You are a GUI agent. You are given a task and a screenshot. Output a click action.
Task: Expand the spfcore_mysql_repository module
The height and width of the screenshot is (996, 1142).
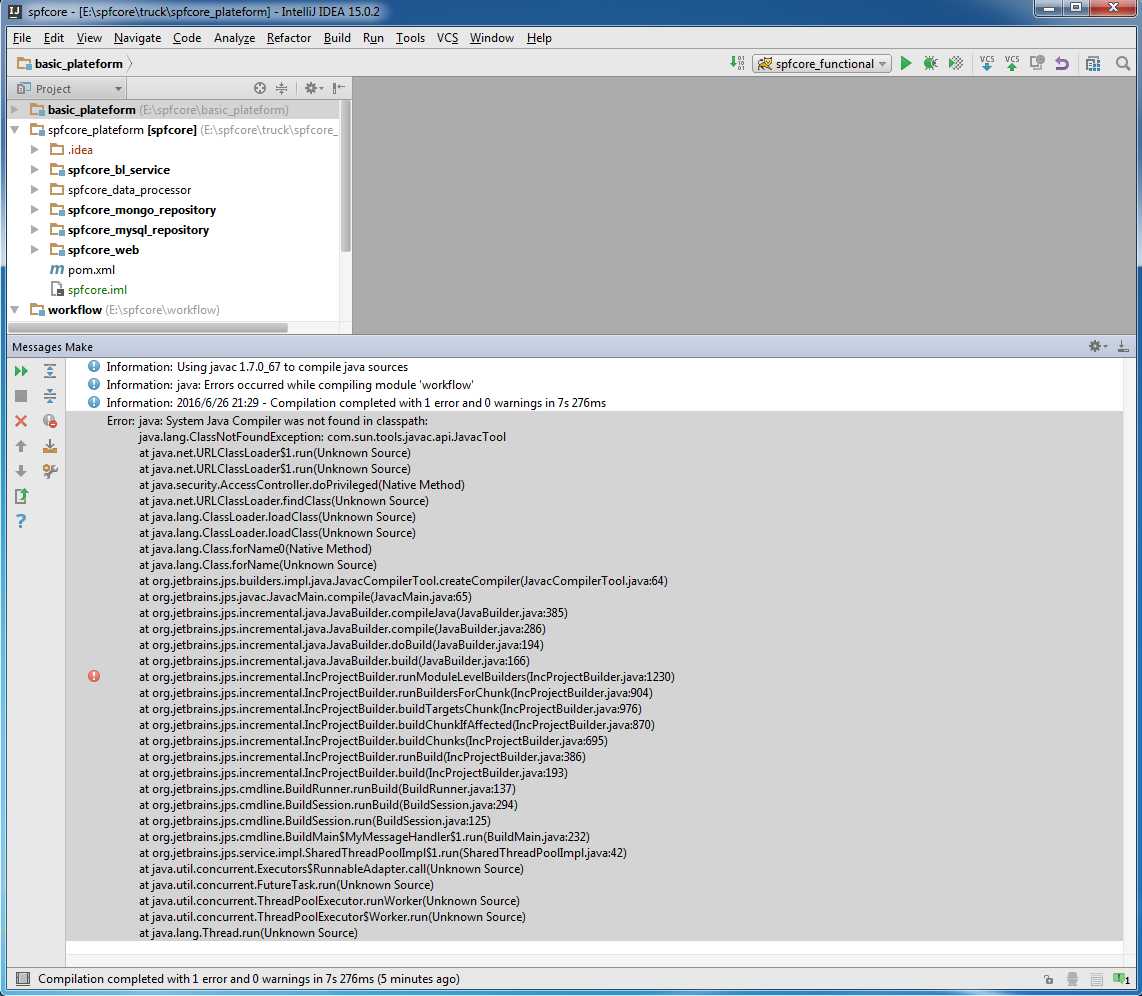click(34, 230)
